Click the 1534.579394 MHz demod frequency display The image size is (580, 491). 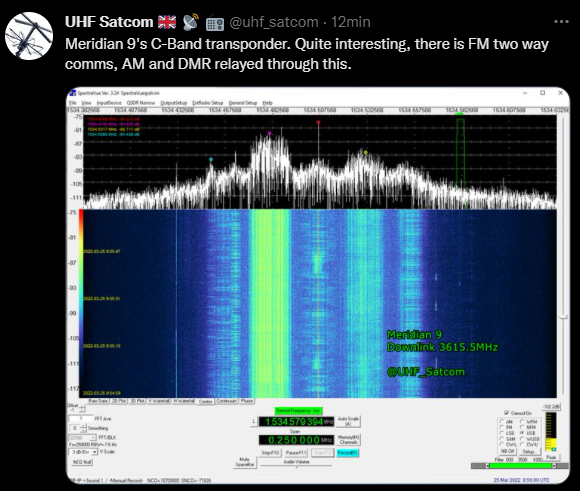pyautogui.click(x=296, y=421)
